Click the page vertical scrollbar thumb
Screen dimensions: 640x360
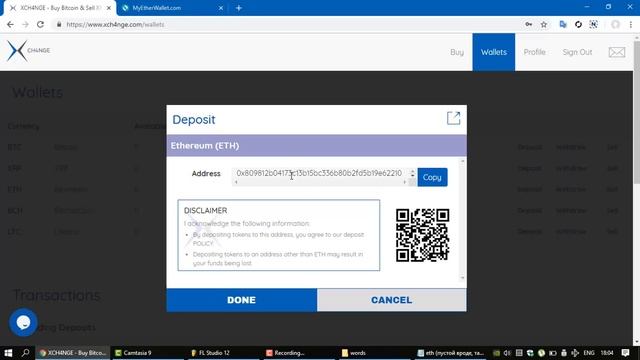point(637,112)
